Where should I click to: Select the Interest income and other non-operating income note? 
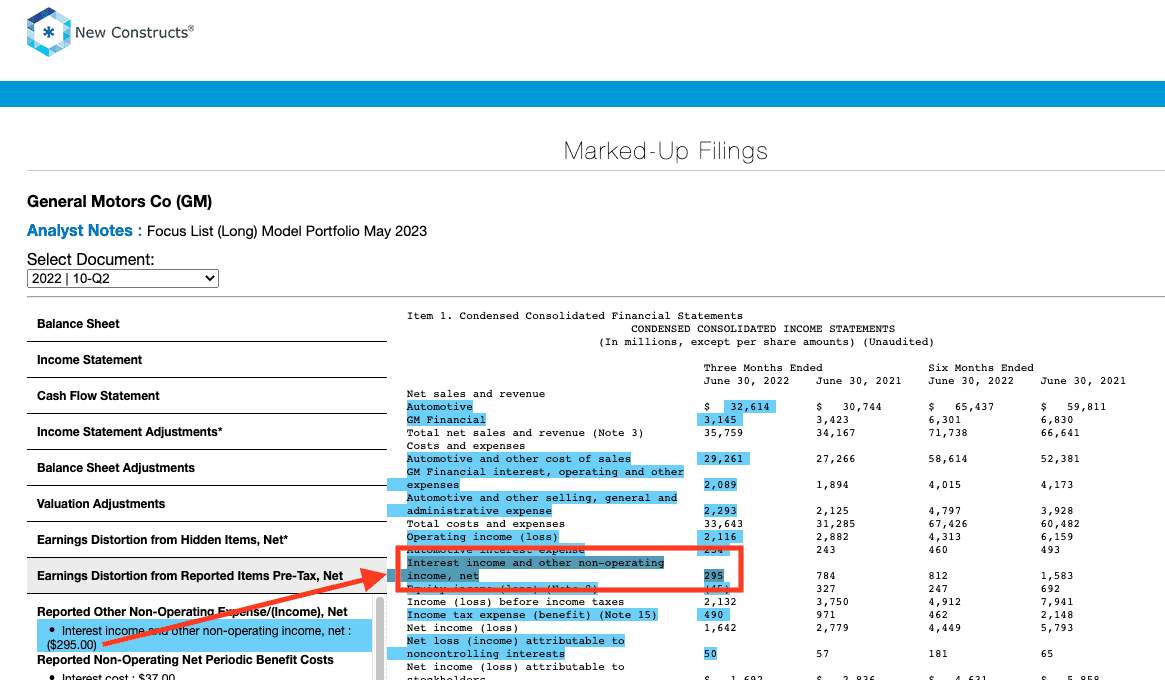204,638
